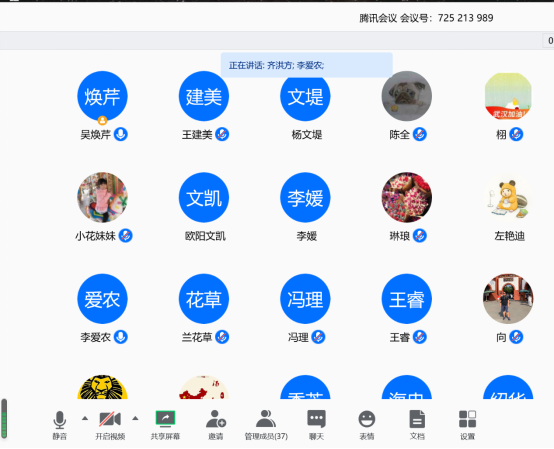Select 小花妹妹's child photo avatar
The width and height of the screenshot is (554, 449).
[102, 197]
